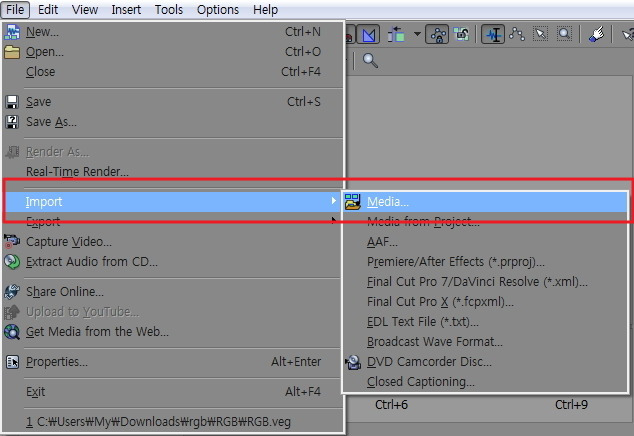Choose Real-Time Render from File menu

tap(173, 172)
